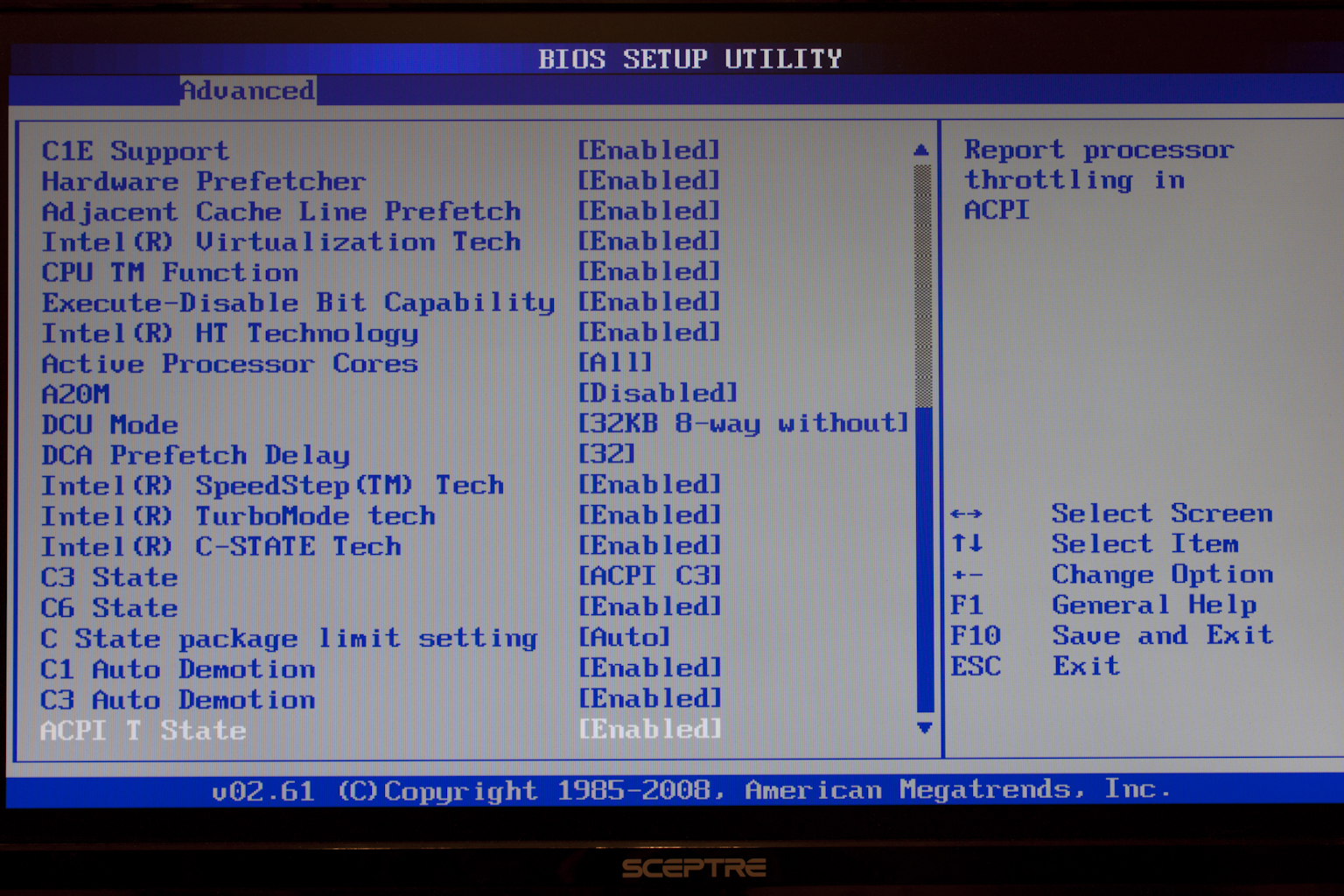Select Adjacent Cache Line Prefetch label
Image resolution: width=1344 pixels, height=896 pixels.
point(281,213)
